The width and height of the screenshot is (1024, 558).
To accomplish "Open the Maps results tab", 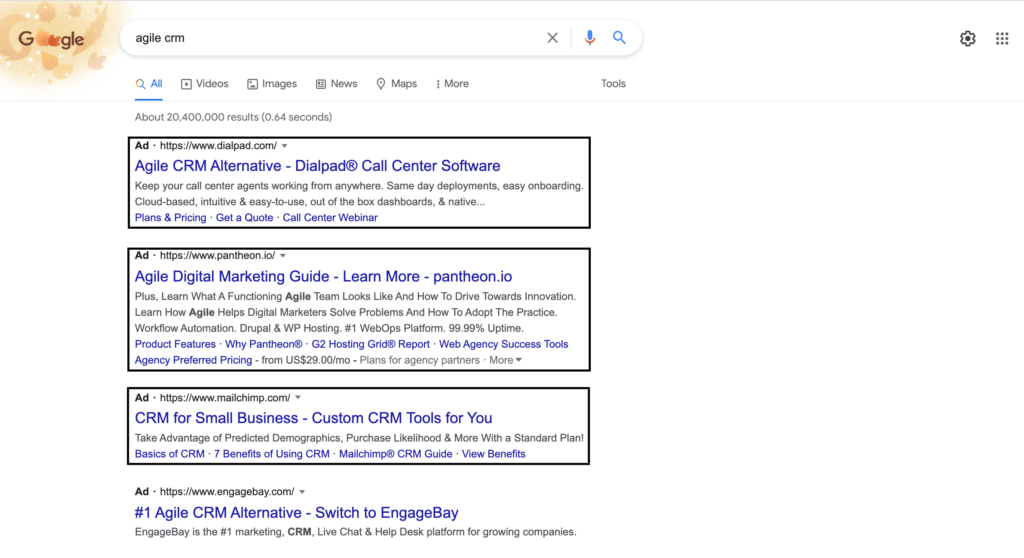I will pos(396,84).
